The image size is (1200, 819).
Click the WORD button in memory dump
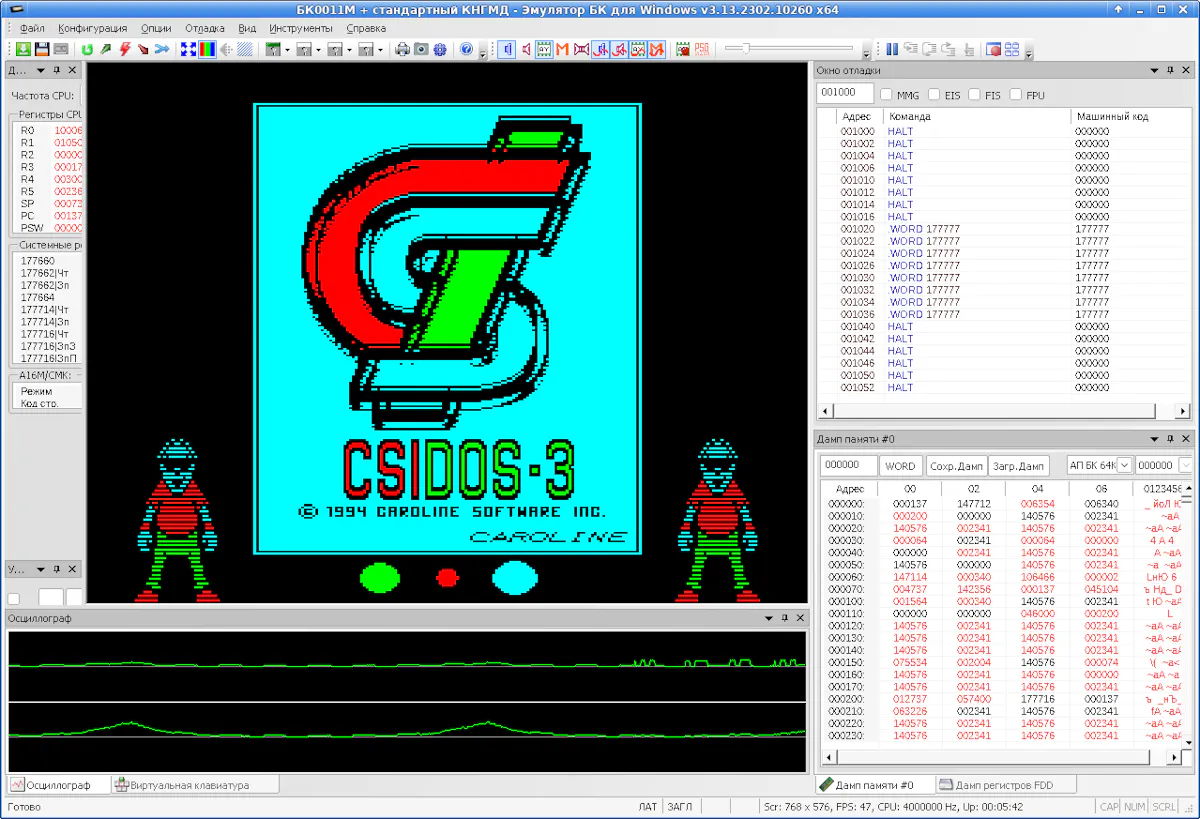900,465
